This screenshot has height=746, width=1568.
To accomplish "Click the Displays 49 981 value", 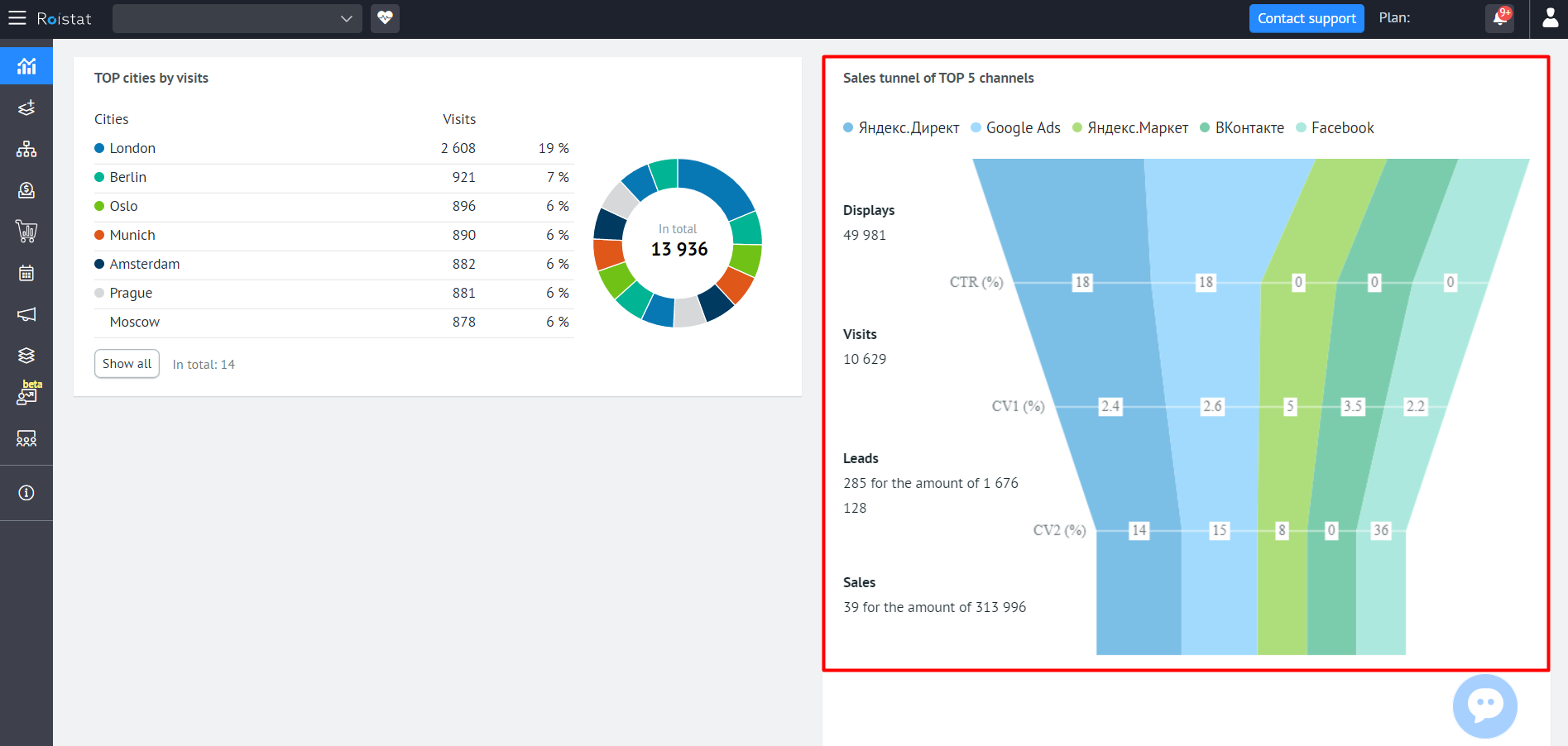I will click(865, 235).
